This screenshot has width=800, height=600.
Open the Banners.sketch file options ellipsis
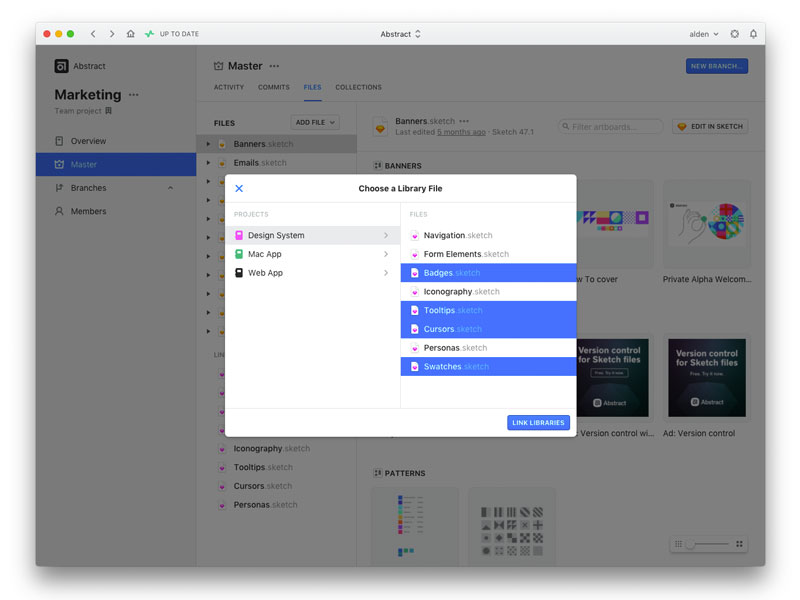(x=464, y=121)
